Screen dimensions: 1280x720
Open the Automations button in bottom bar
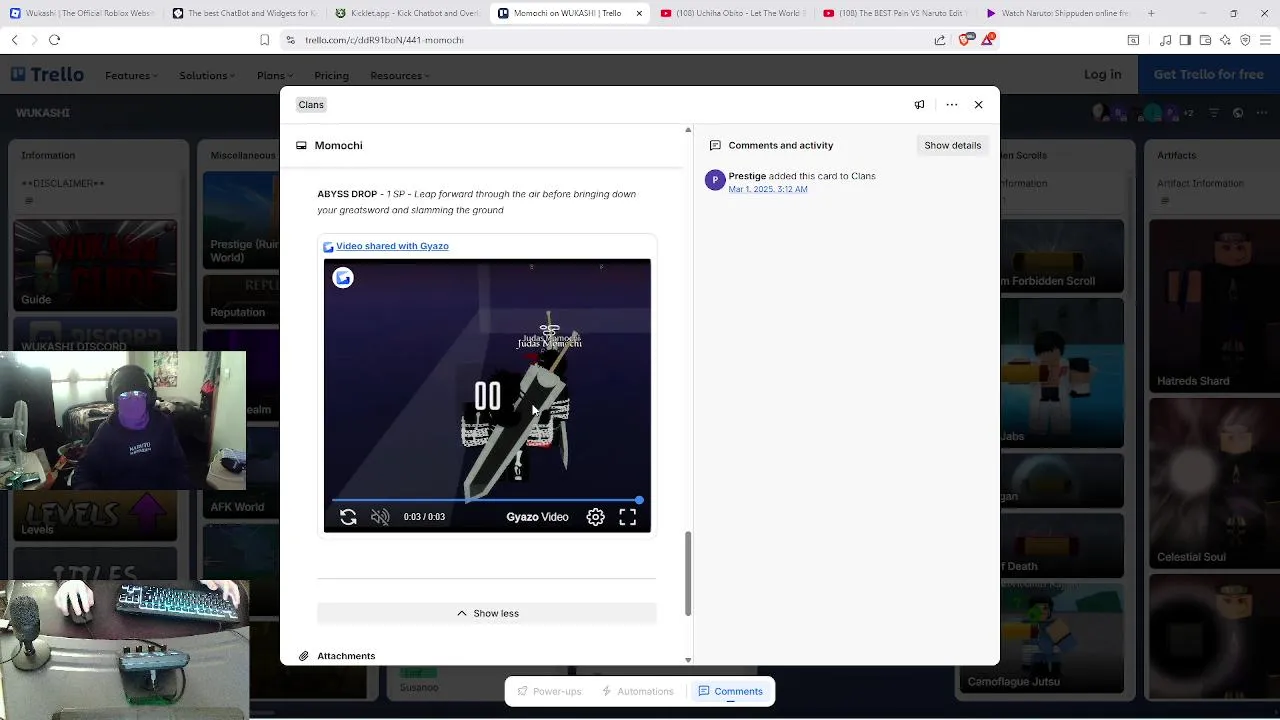[638, 691]
